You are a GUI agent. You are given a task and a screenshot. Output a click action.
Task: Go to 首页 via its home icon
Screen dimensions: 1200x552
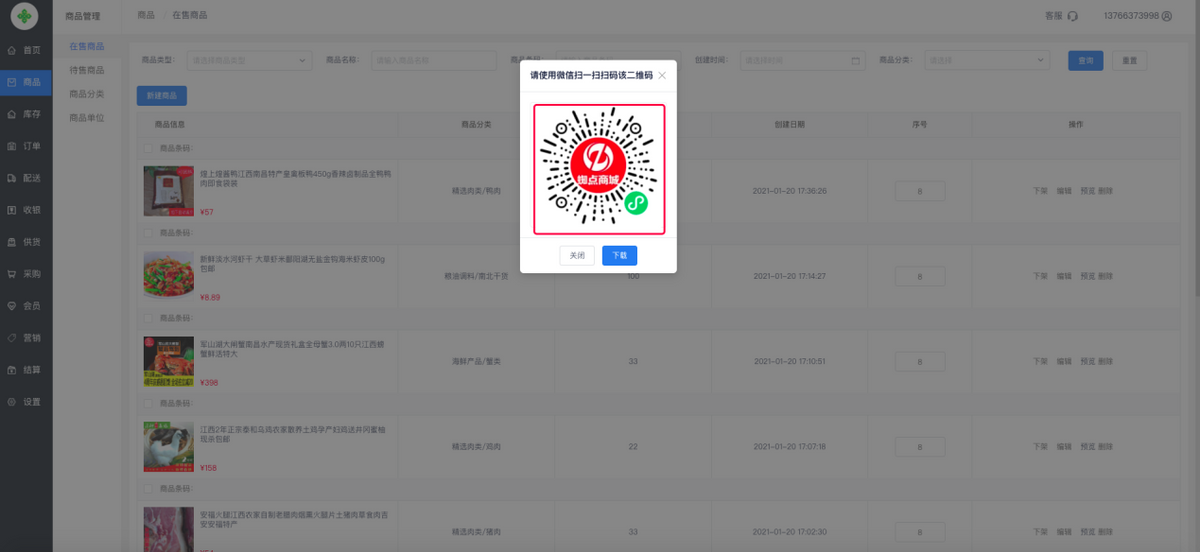pos(12,50)
